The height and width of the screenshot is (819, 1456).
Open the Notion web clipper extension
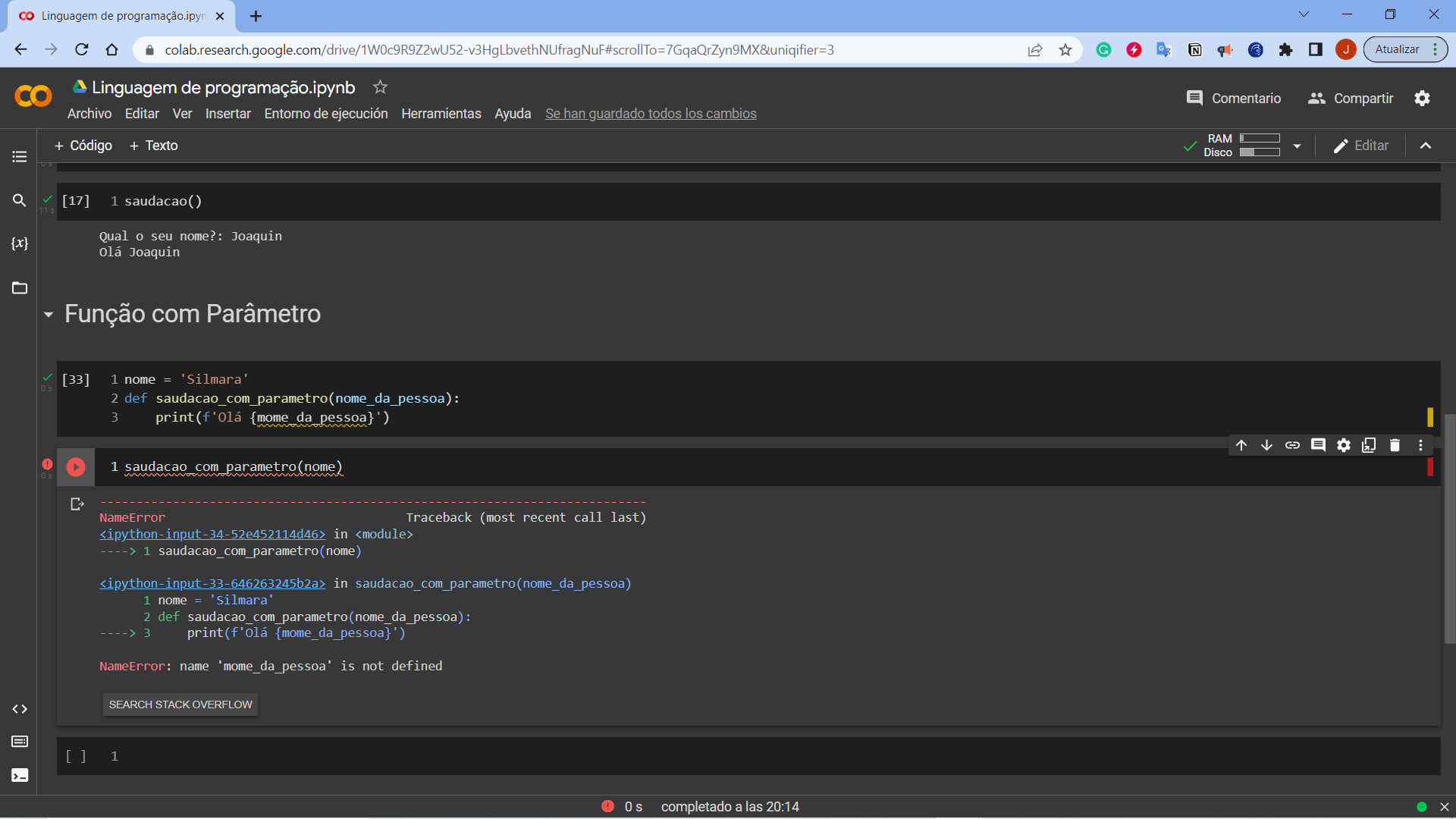1194,50
